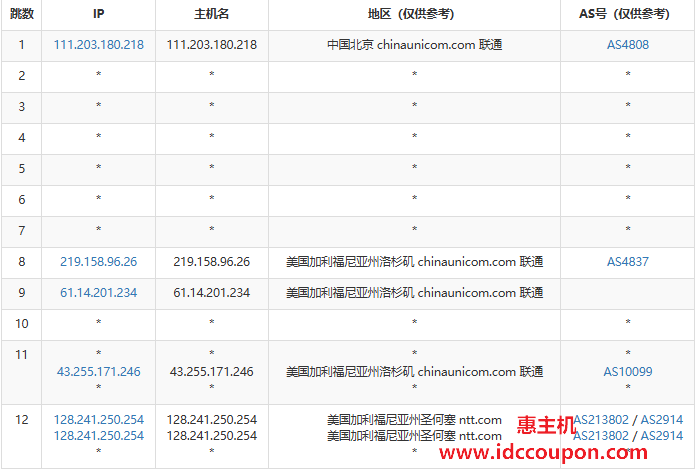Image resolution: width=695 pixels, height=470 pixels.
Task: Open IP link 43.255.171.246
Action: [x=98, y=372]
